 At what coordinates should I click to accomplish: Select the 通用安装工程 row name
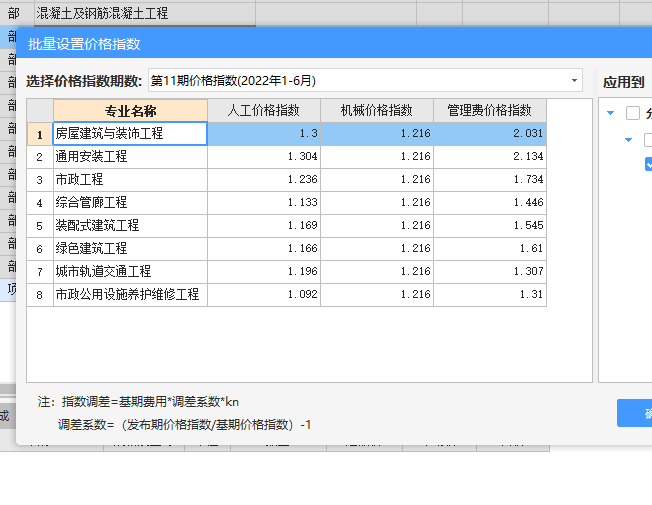coord(131,157)
